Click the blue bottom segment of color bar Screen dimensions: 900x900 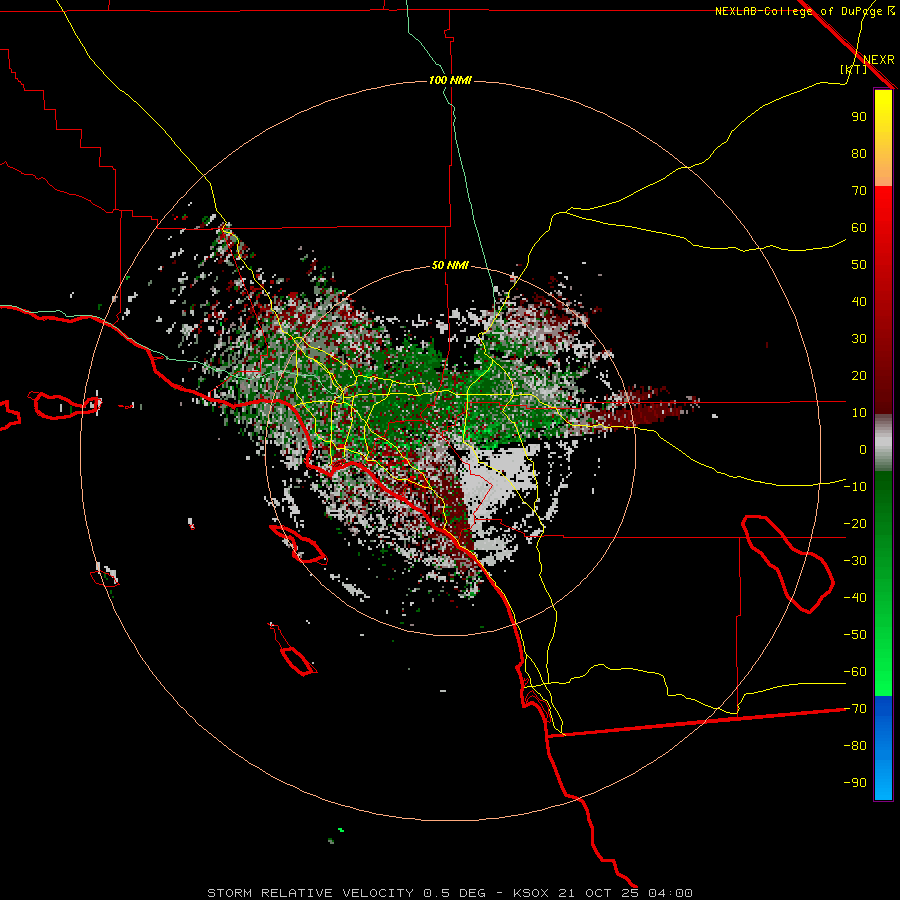[x=883, y=748]
